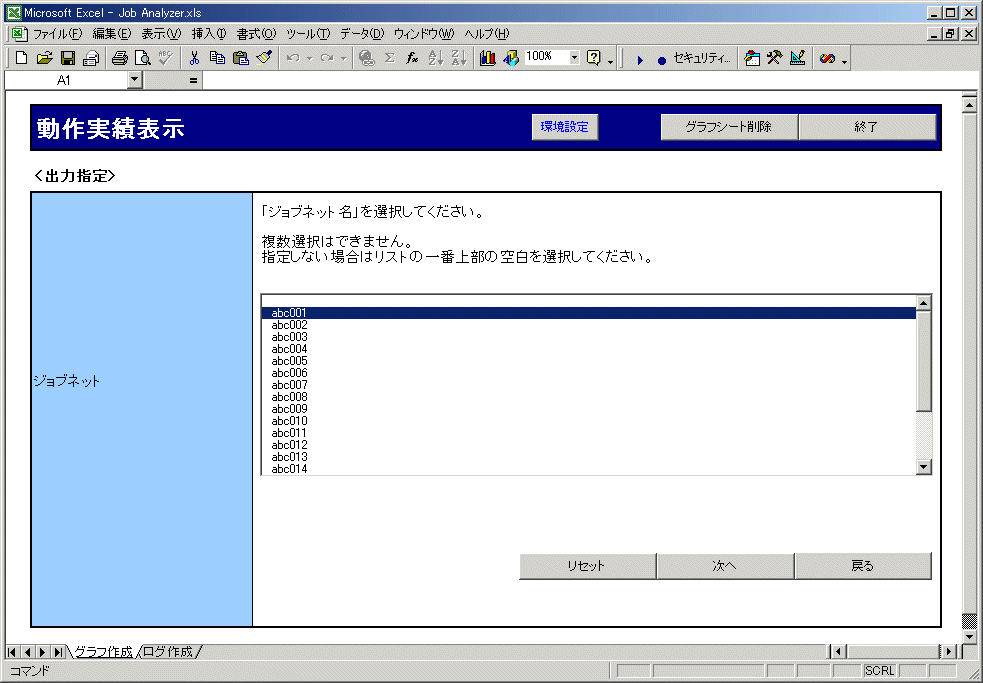Select the Format Painter brush icon
983x683 pixels.
pyautogui.click(x=264, y=58)
